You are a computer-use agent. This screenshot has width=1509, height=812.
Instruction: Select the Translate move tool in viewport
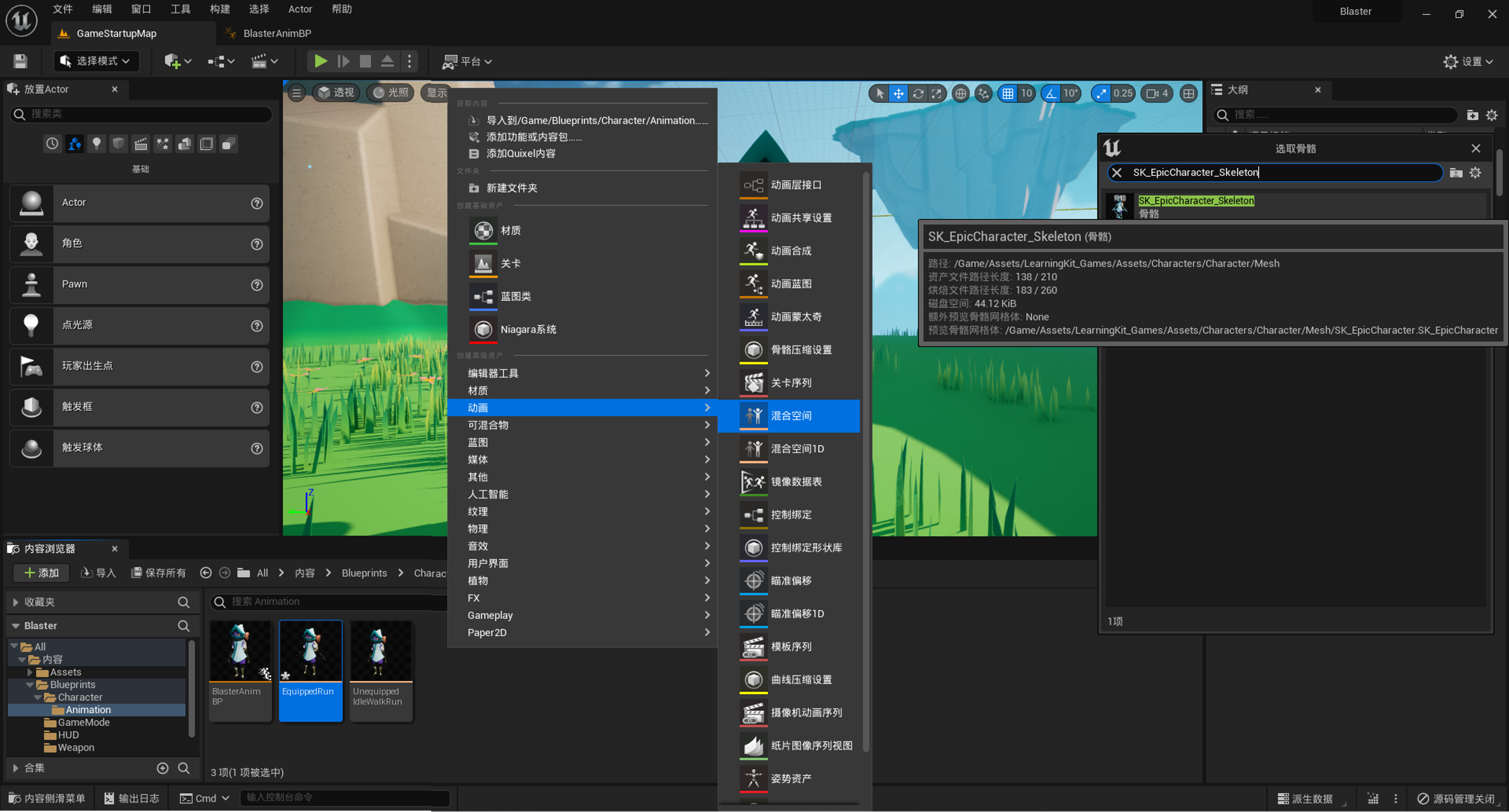click(898, 93)
